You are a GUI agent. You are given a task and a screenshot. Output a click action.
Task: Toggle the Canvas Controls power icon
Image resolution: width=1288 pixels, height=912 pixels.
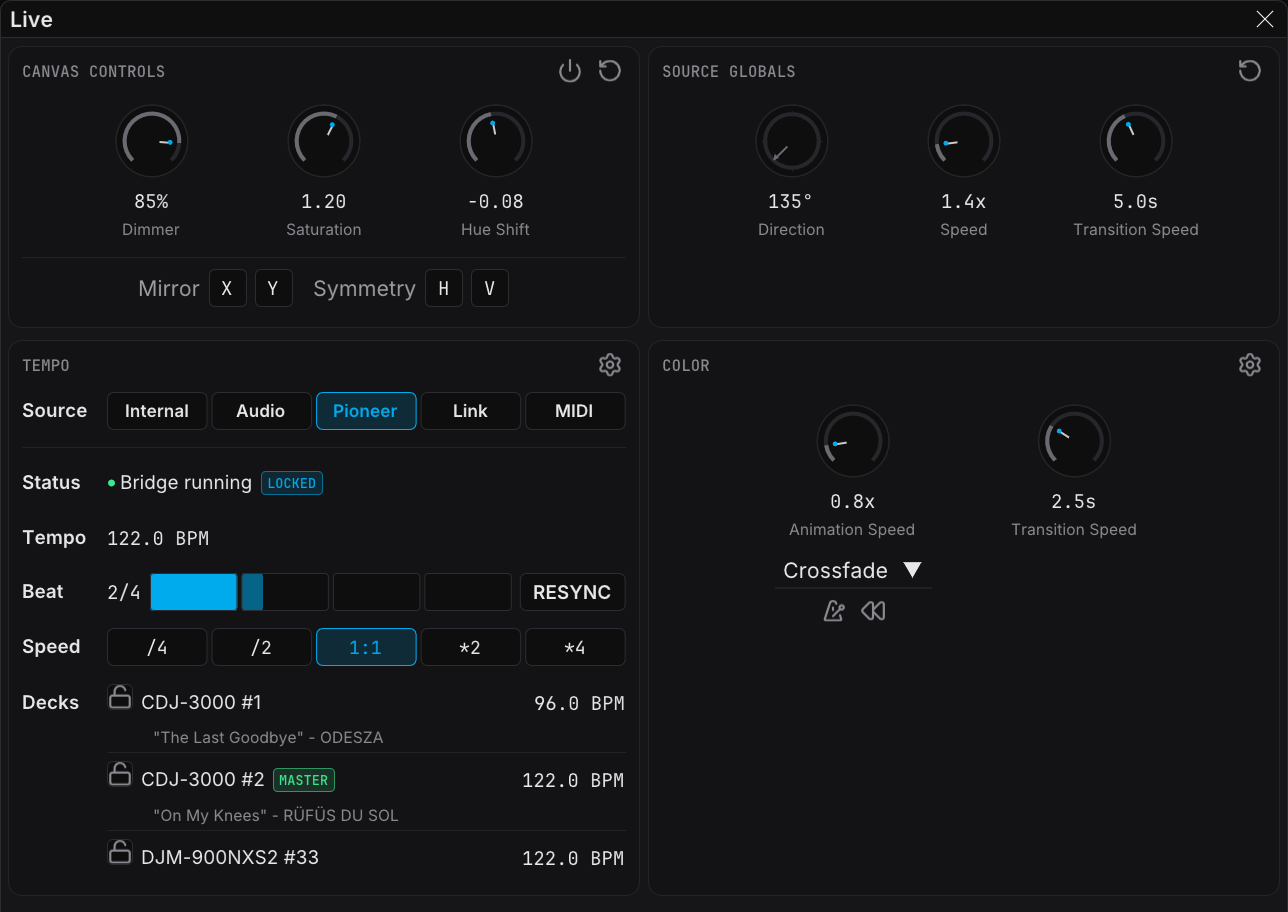(x=570, y=71)
